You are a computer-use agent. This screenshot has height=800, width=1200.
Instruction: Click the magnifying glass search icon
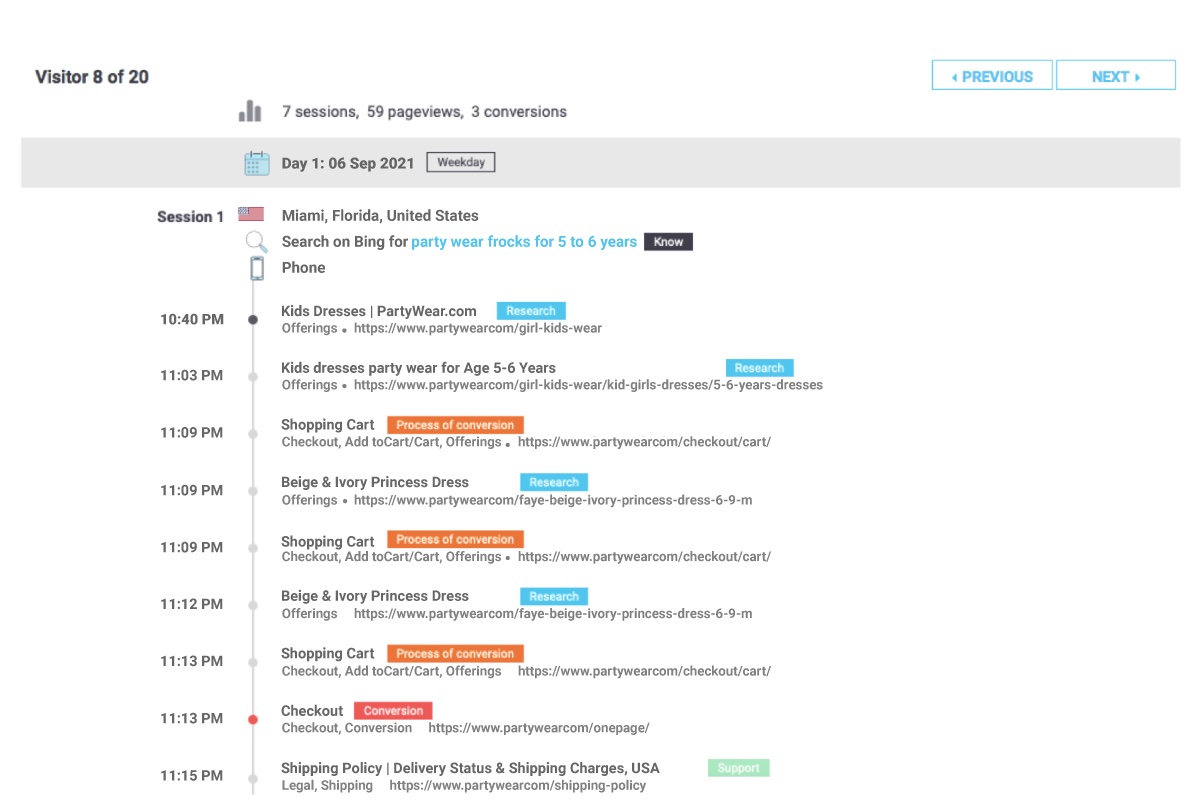click(255, 241)
